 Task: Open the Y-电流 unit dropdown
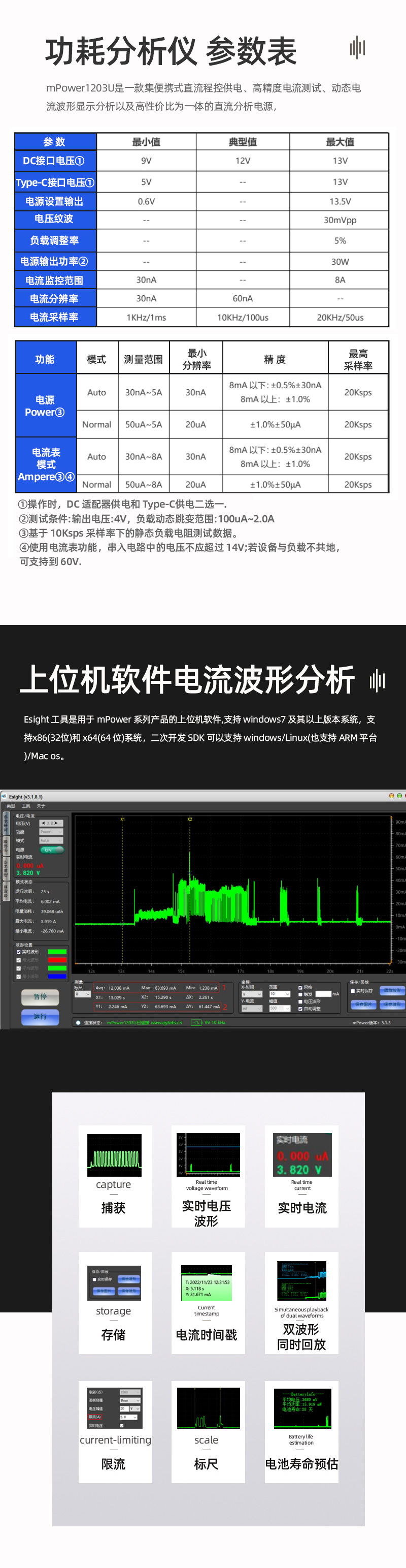click(x=252, y=1008)
